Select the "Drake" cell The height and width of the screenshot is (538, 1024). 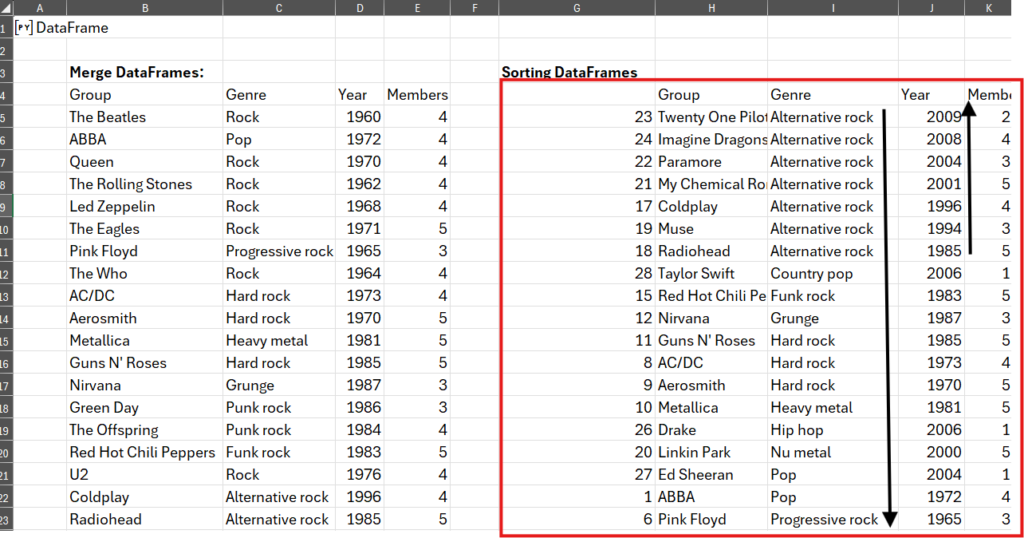(x=711, y=430)
